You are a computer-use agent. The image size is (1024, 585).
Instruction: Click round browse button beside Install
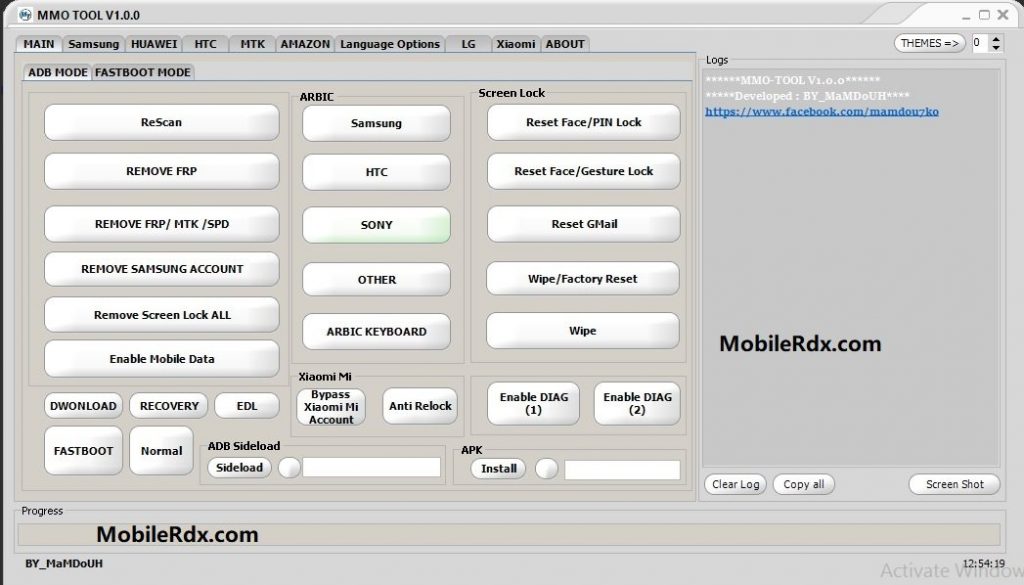pyautogui.click(x=547, y=468)
